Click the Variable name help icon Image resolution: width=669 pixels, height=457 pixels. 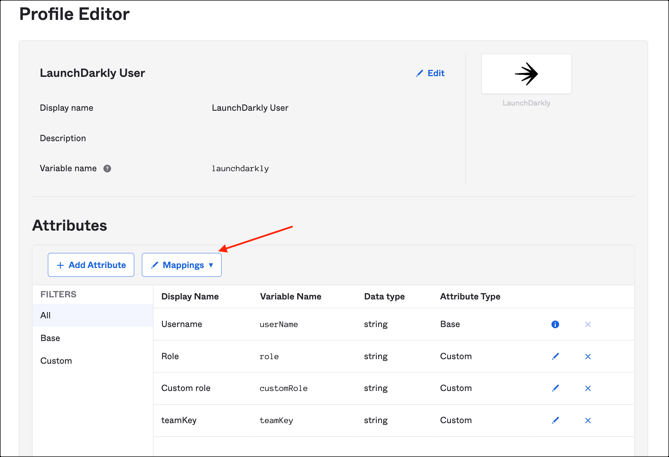107,169
